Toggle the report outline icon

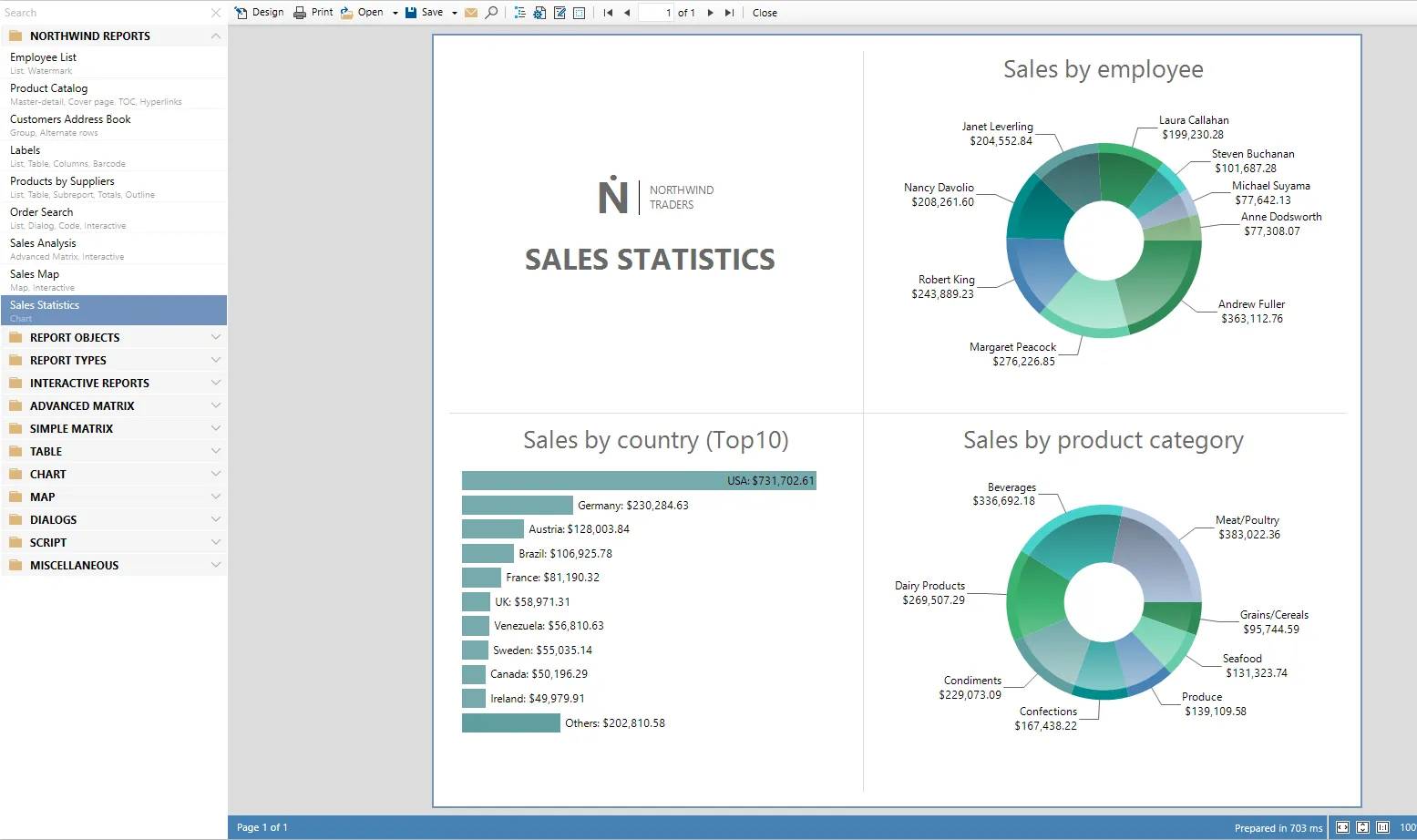click(x=519, y=13)
